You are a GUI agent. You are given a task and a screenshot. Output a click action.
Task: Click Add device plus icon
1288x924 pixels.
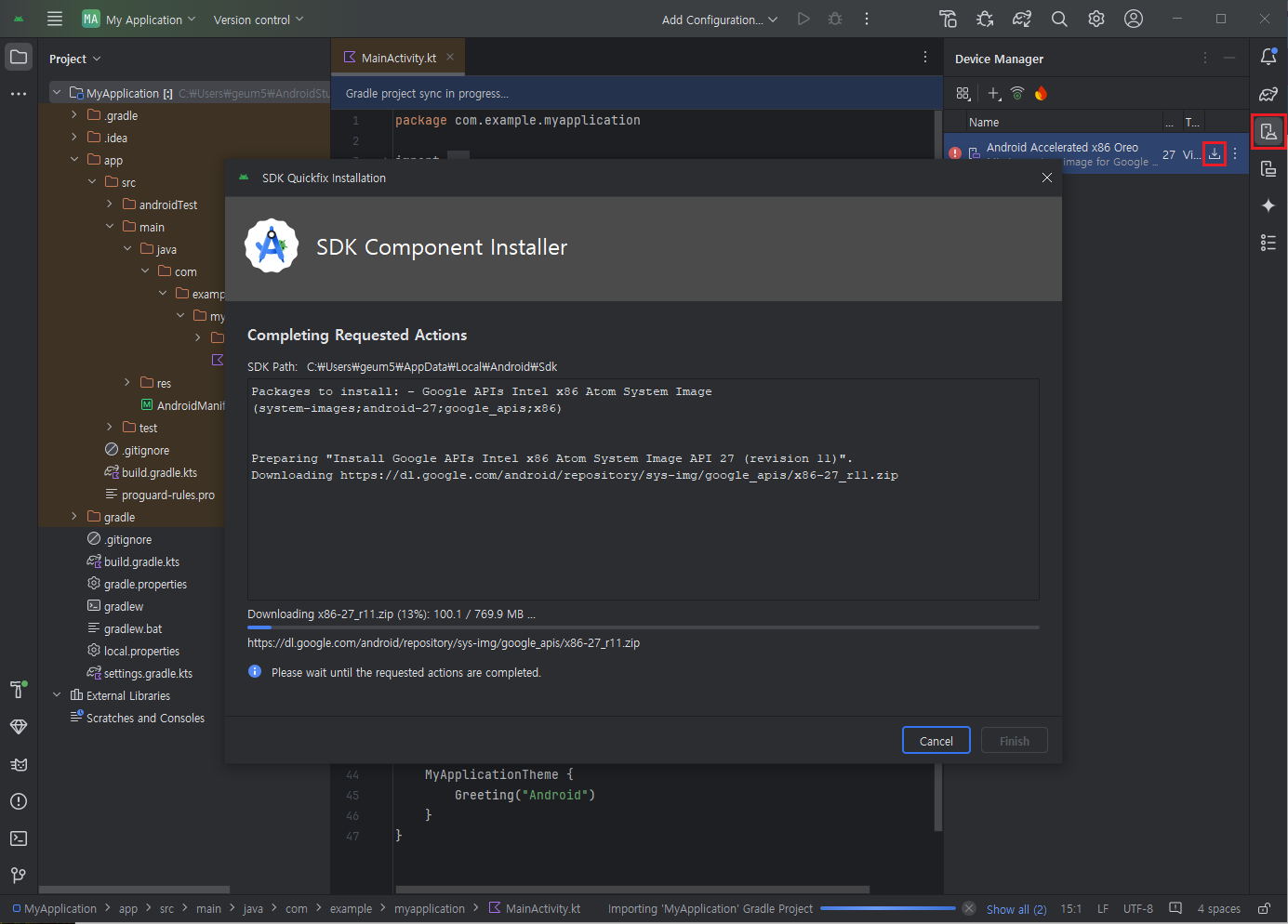pyautogui.click(x=994, y=93)
